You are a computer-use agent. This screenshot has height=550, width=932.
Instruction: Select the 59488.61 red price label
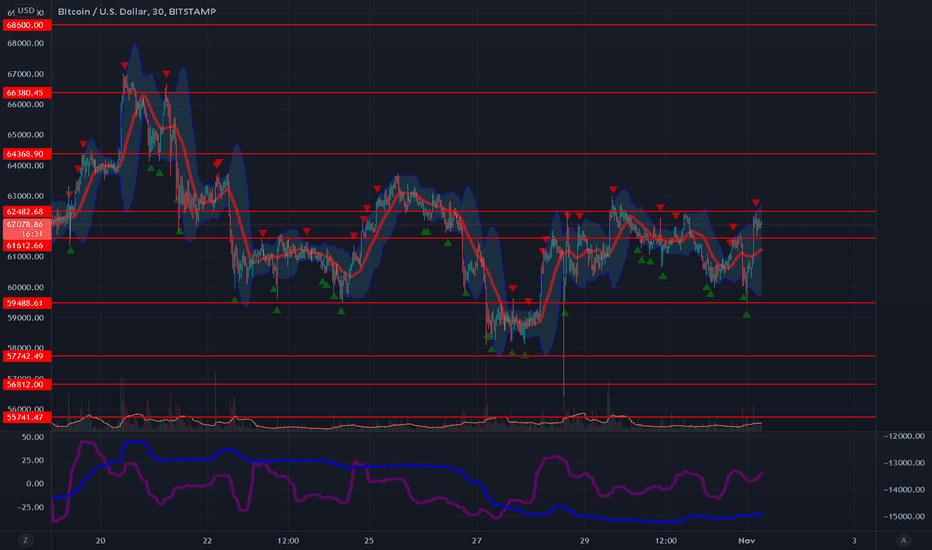tap(27, 303)
